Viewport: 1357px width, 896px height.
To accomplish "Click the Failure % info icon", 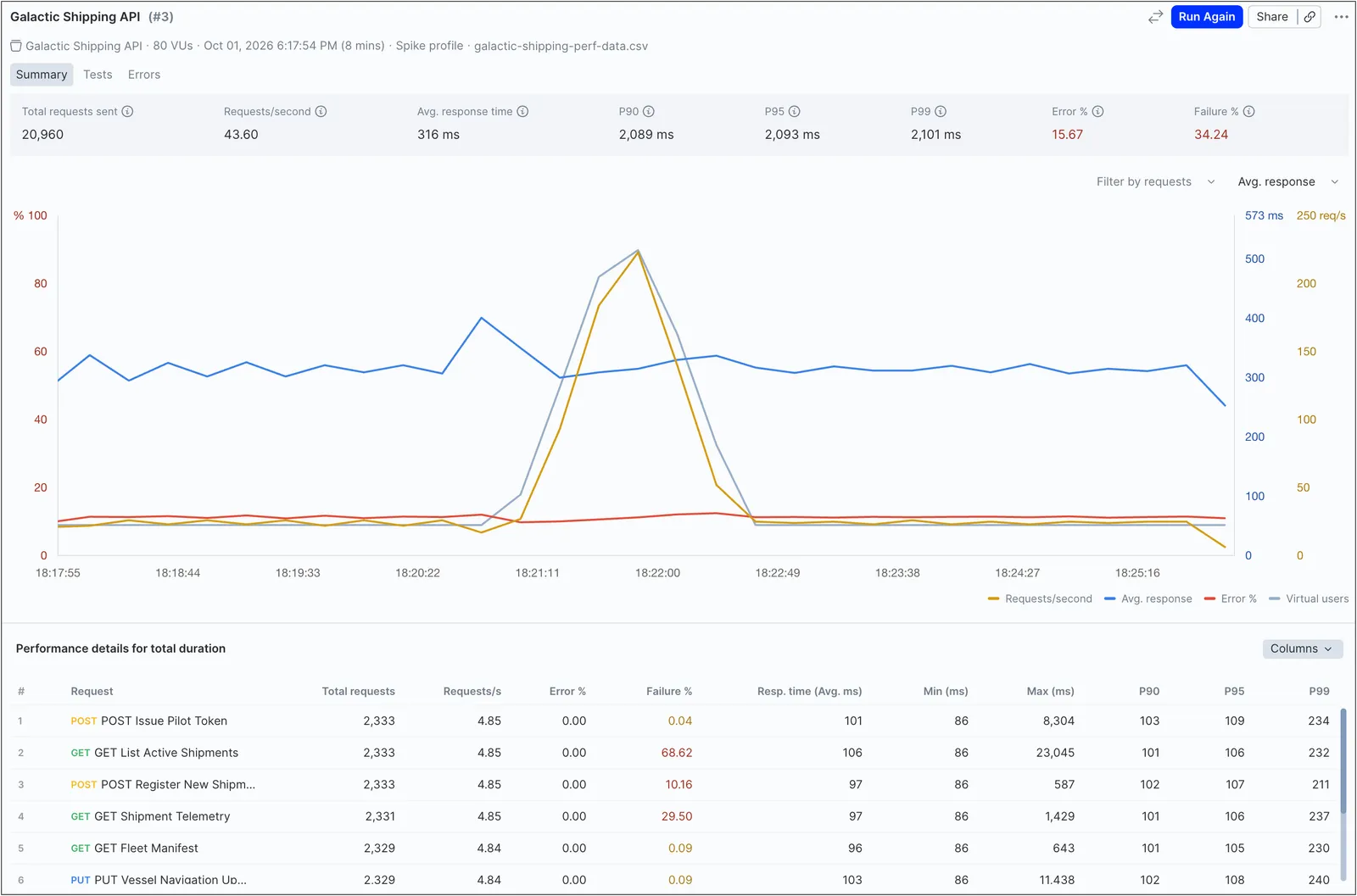I will coord(1248,112).
